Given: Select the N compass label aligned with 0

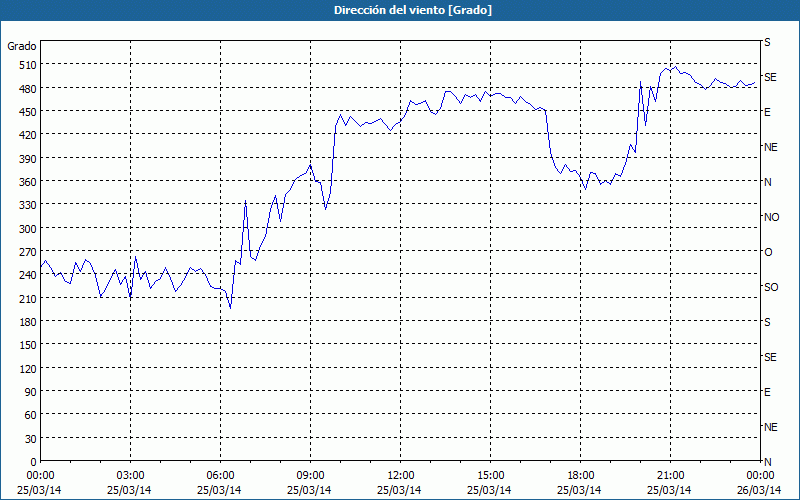Looking at the screenshot, I should pyautogui.click(x=768, y=462).
